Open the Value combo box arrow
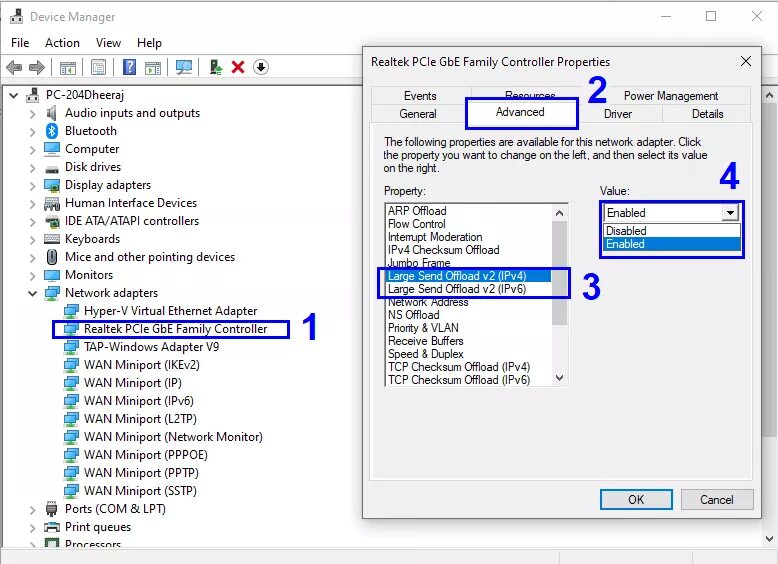 730,213
